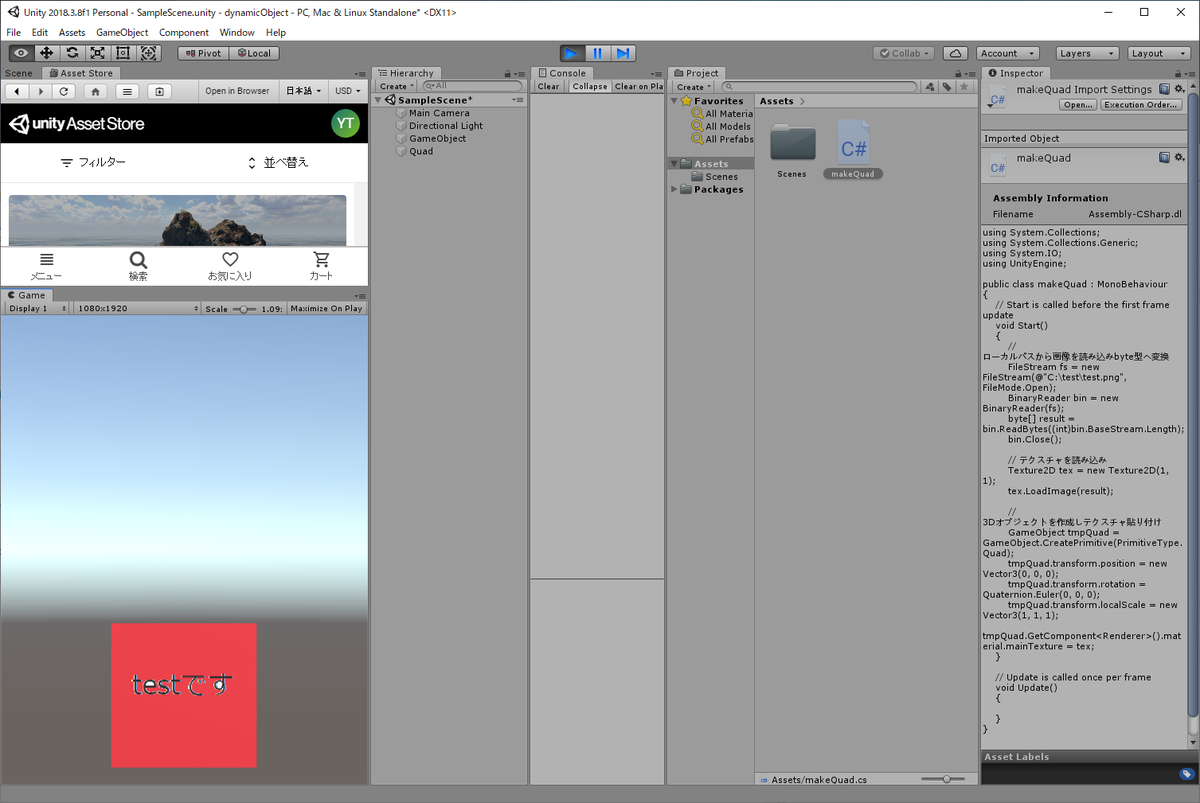
Task: Go back in the Asset Store browser
Action: (x=17, y=91)
